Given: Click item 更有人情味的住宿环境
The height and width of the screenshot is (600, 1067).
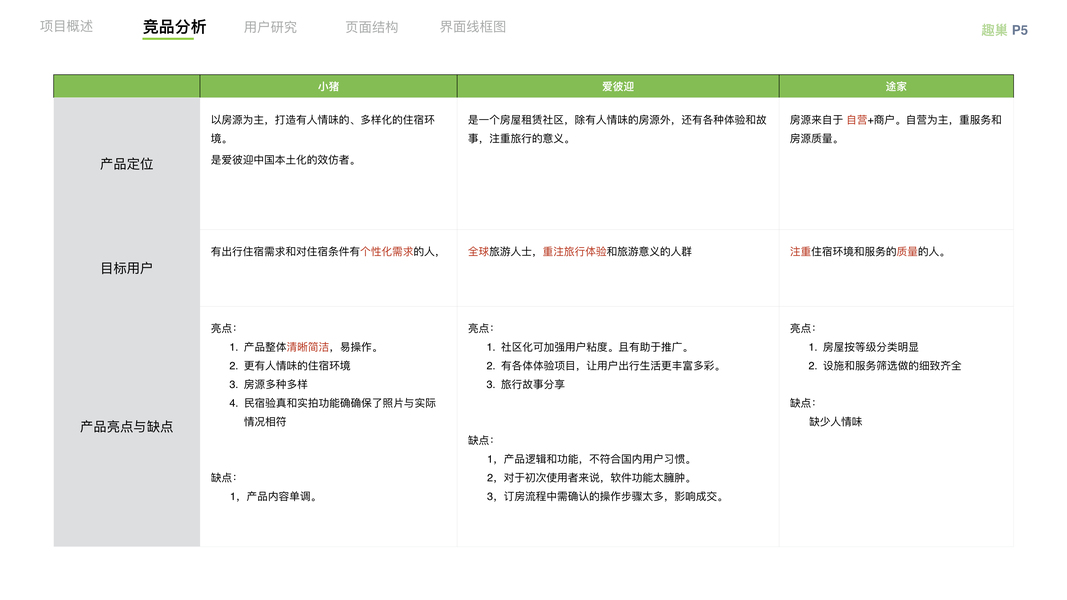Looking at the screenshot, I should pos(297,366).
